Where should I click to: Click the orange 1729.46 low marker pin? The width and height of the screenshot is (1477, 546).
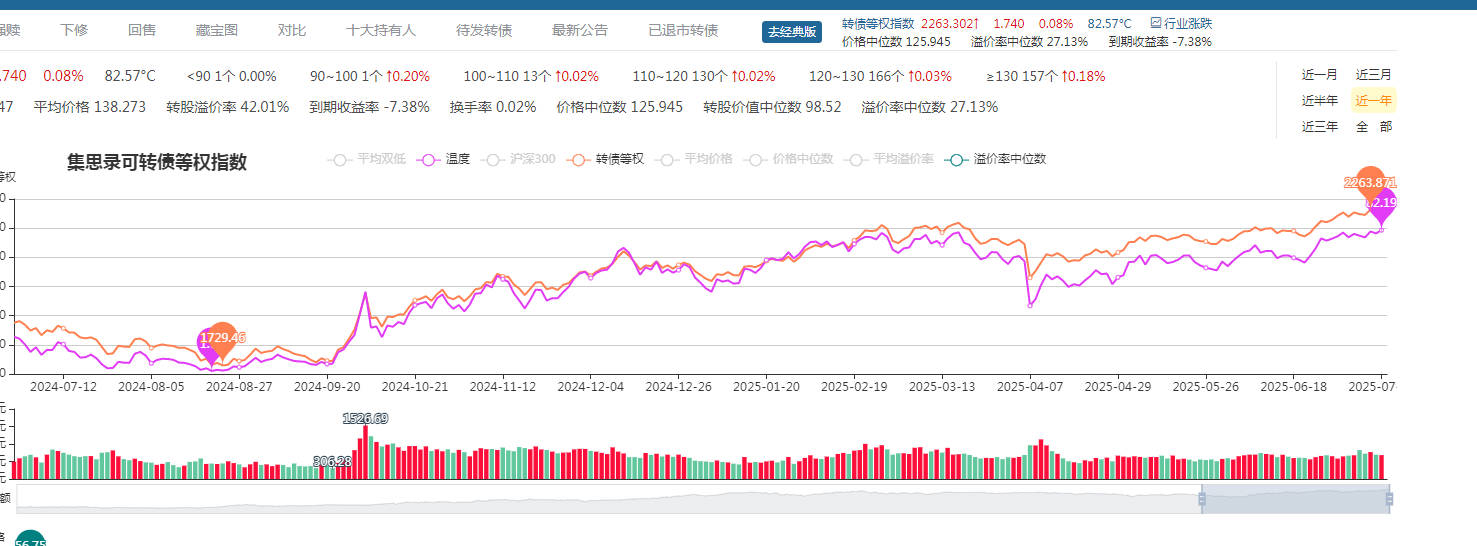(x=223, y=338)
